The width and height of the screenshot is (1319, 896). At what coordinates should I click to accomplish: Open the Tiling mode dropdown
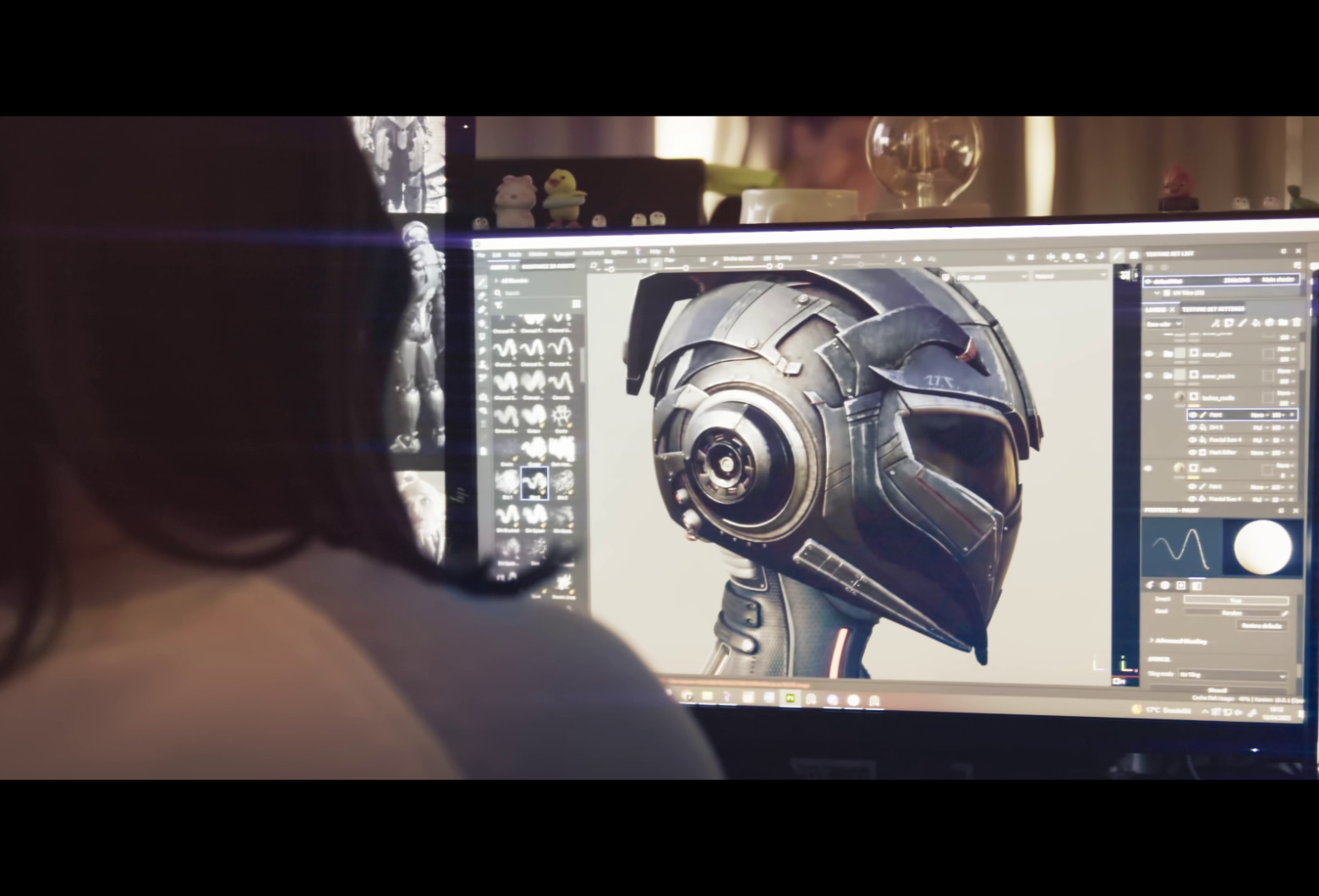coord(1232,675)
